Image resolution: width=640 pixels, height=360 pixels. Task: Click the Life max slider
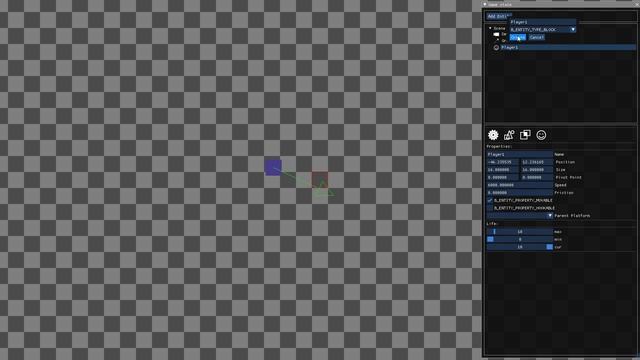[x=520, y=231]
